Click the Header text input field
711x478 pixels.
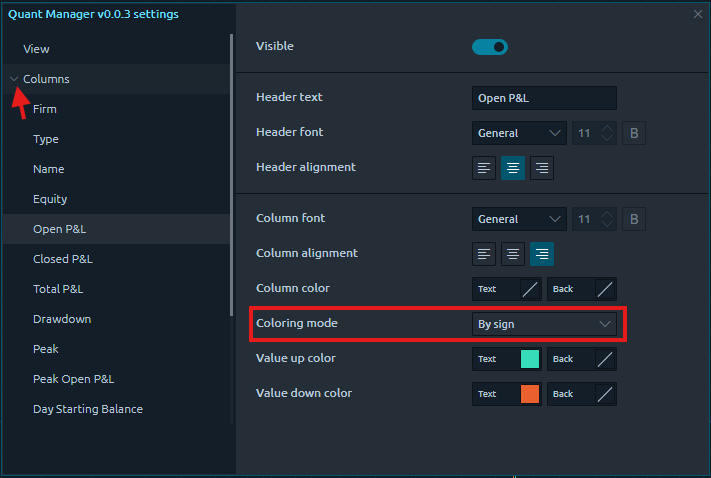(544, 98)
